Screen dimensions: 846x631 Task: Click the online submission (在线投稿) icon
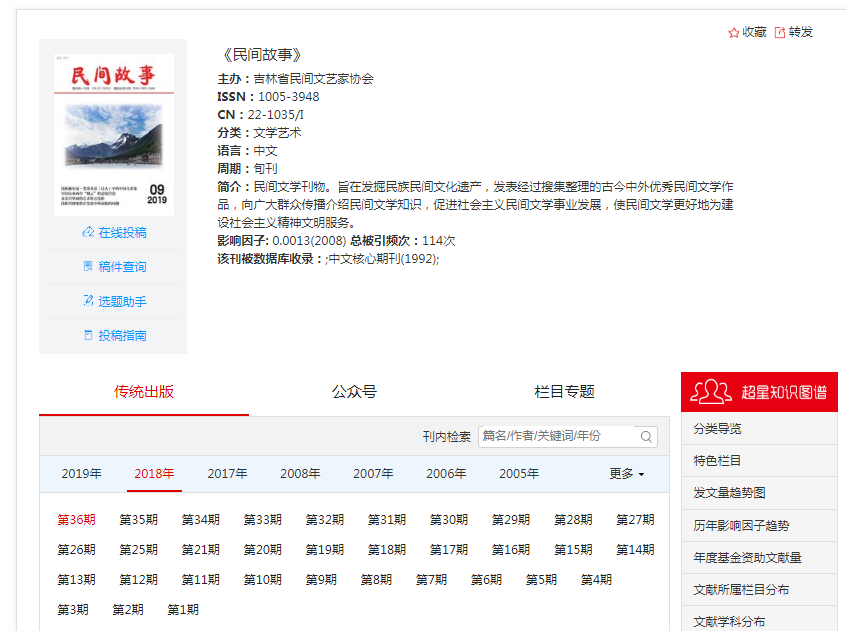88,232
